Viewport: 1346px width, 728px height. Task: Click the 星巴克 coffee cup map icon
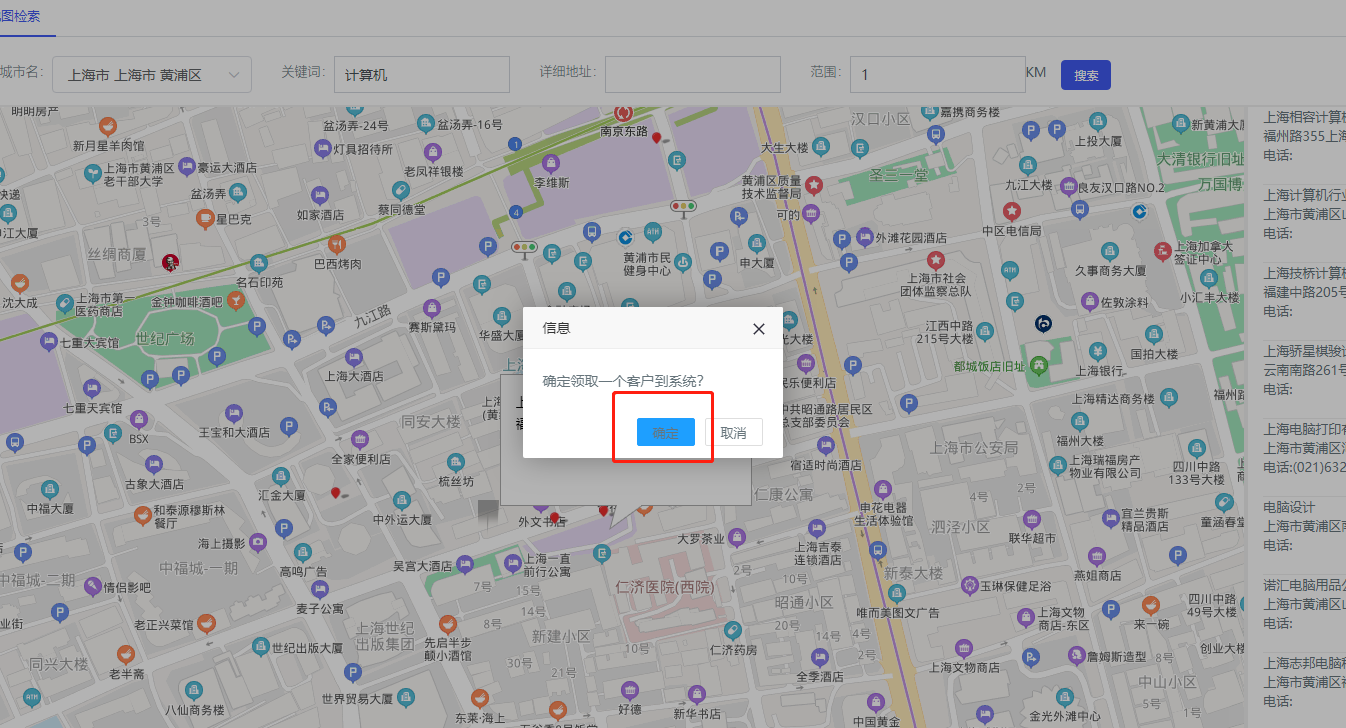point(203,218)
